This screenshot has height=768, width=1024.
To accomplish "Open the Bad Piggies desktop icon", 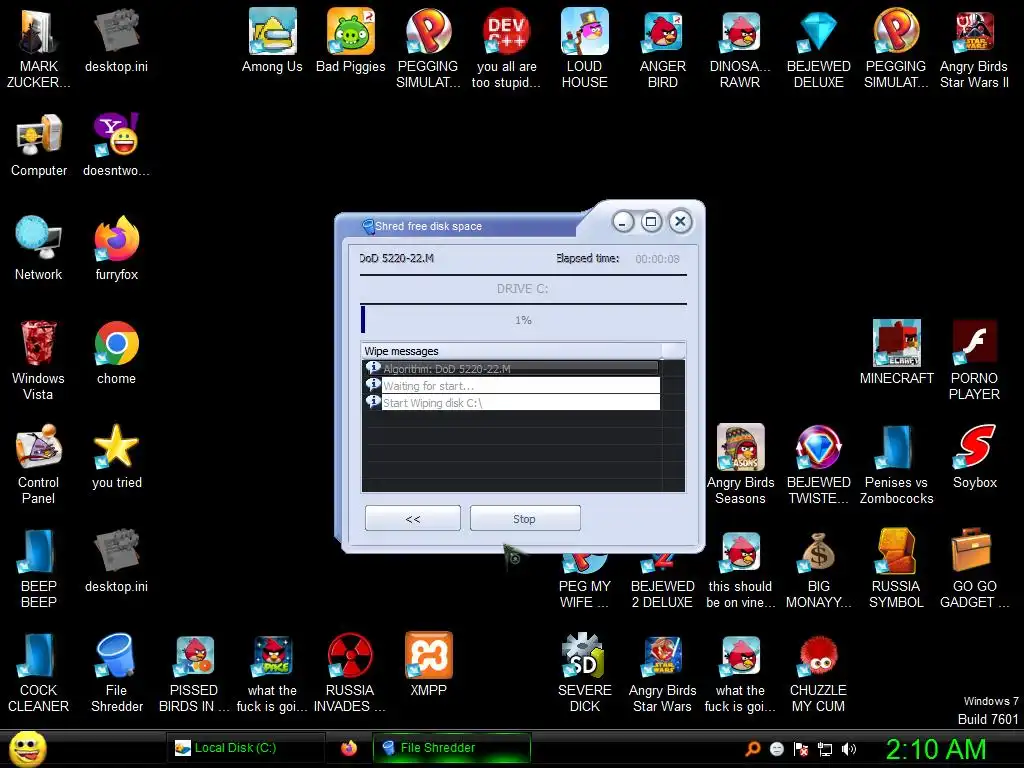I will pyautogui.click(x=351, y=40).
